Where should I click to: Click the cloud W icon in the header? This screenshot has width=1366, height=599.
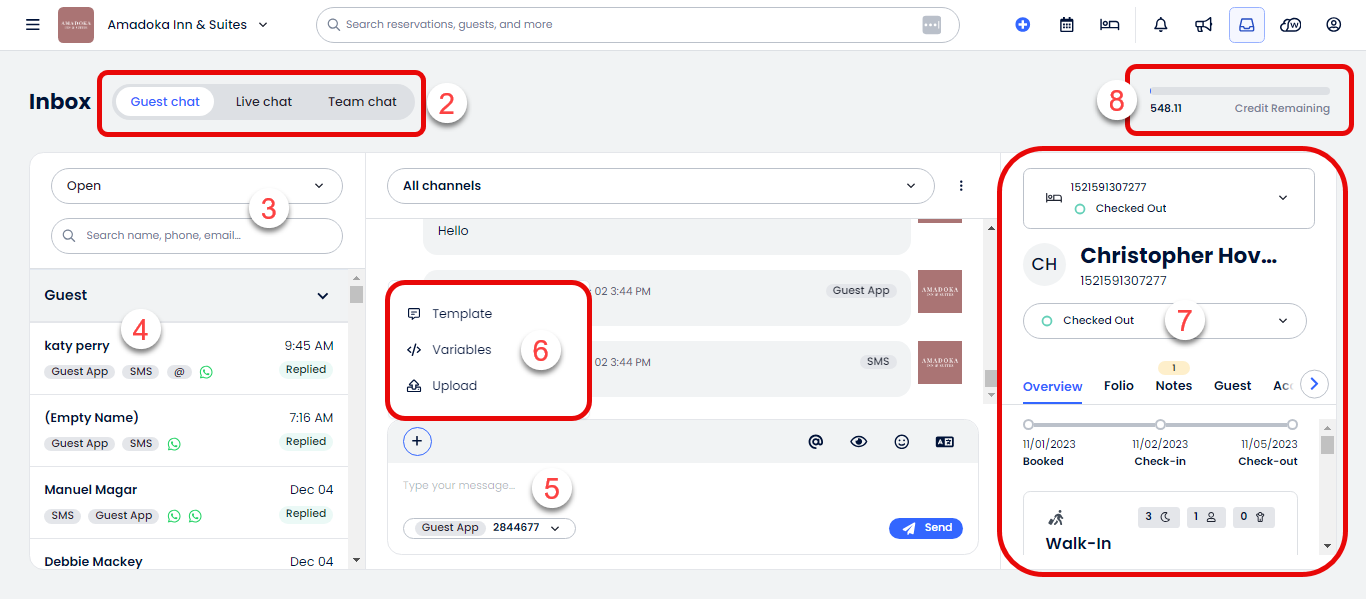point(1291,25)
